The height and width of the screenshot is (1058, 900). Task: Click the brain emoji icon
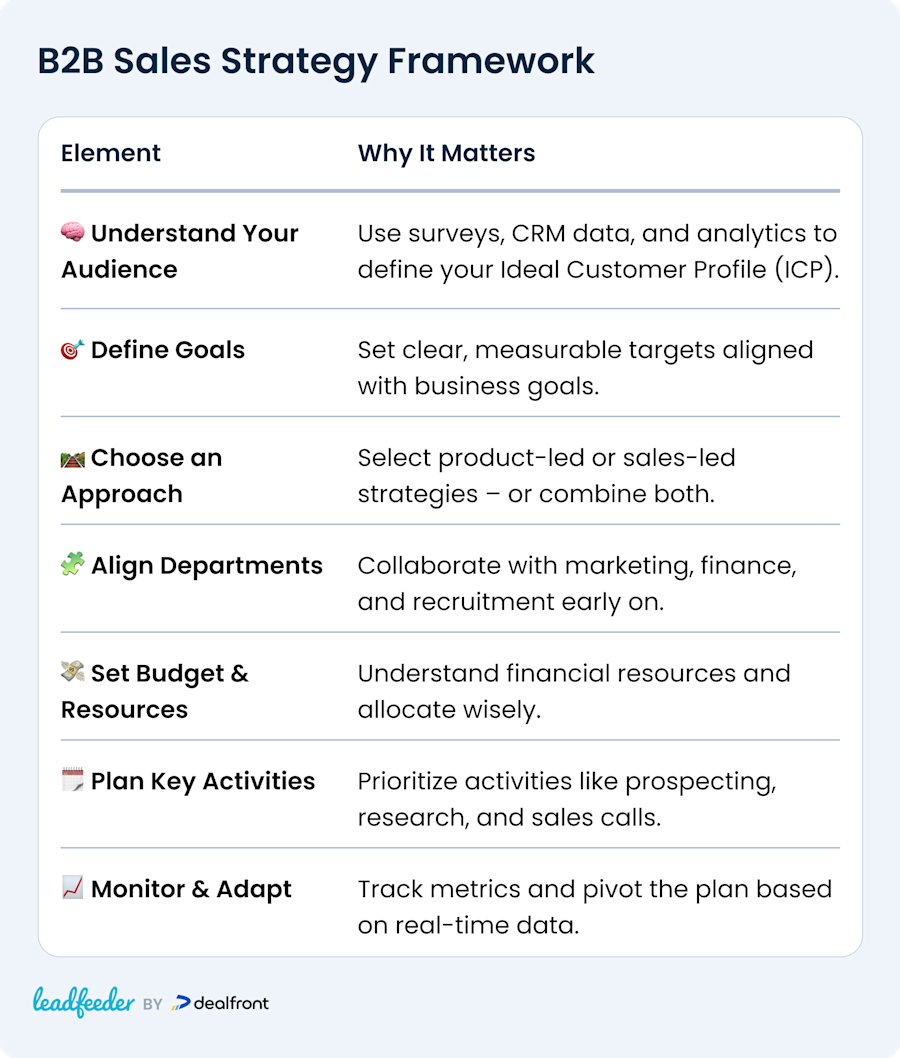(73, 232)
